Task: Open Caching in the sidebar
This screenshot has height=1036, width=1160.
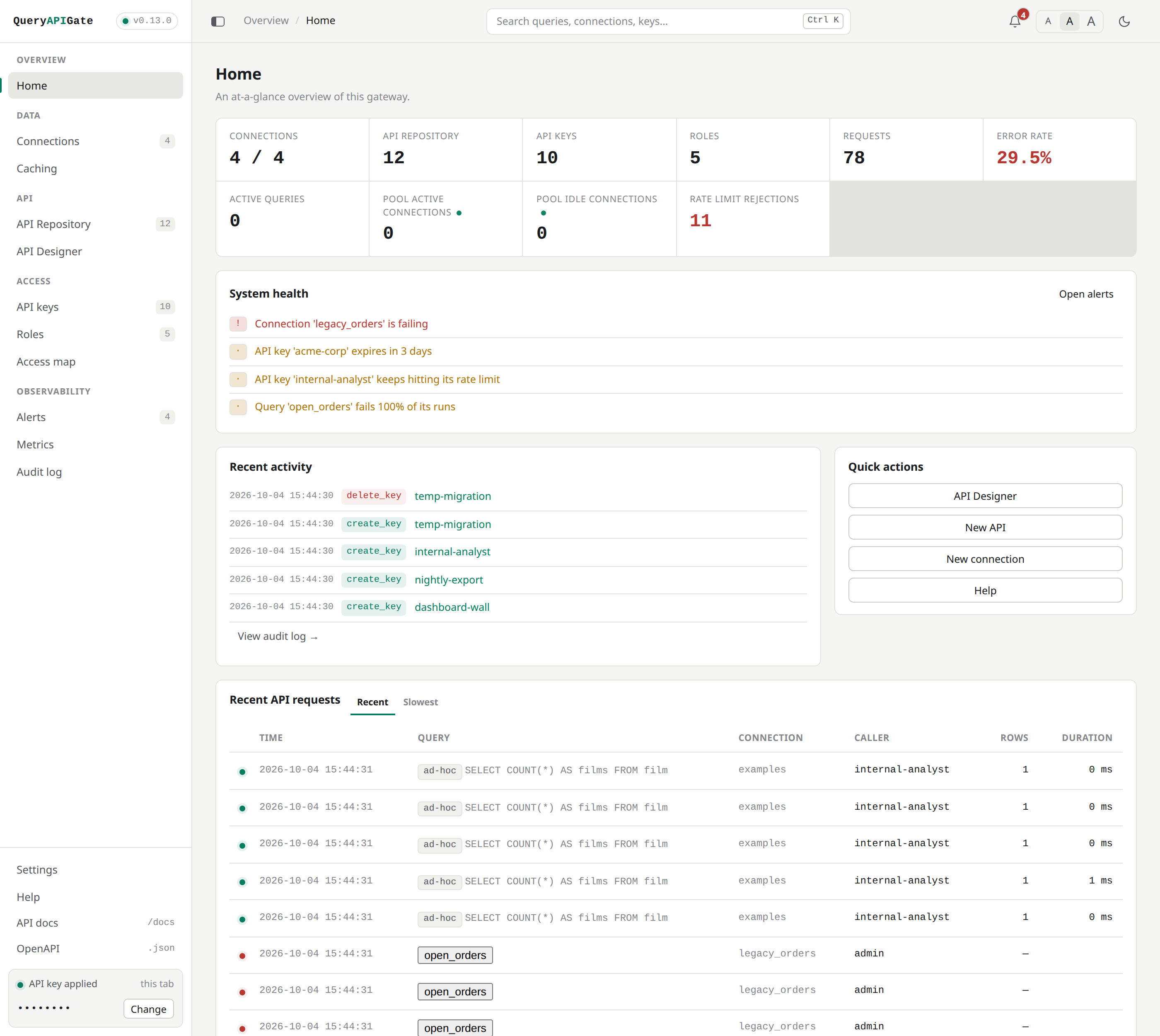Action: [x=96, y=169]
